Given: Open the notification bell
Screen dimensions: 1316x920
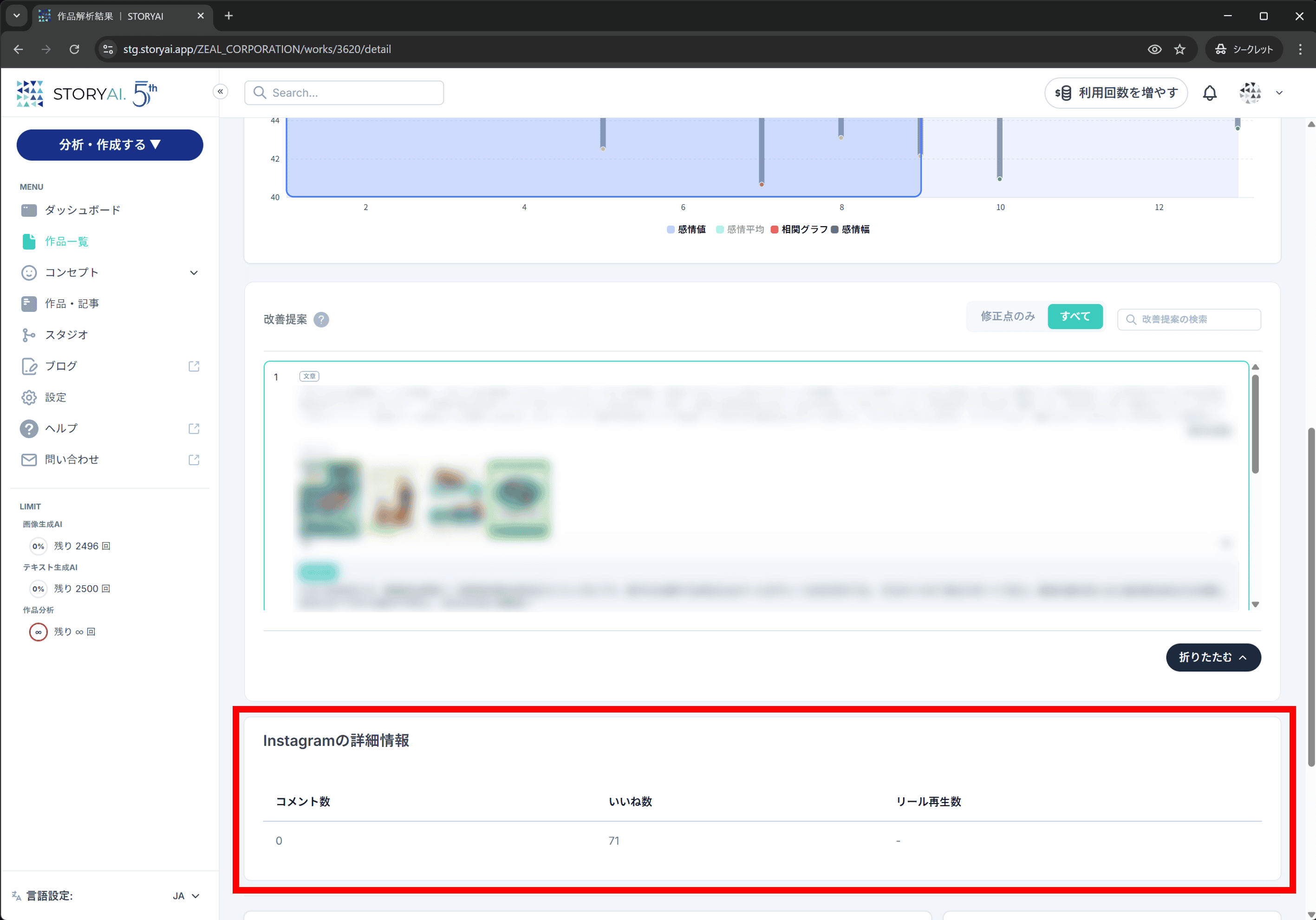Looking at the screenshot, I should [x=1209, y=93].
